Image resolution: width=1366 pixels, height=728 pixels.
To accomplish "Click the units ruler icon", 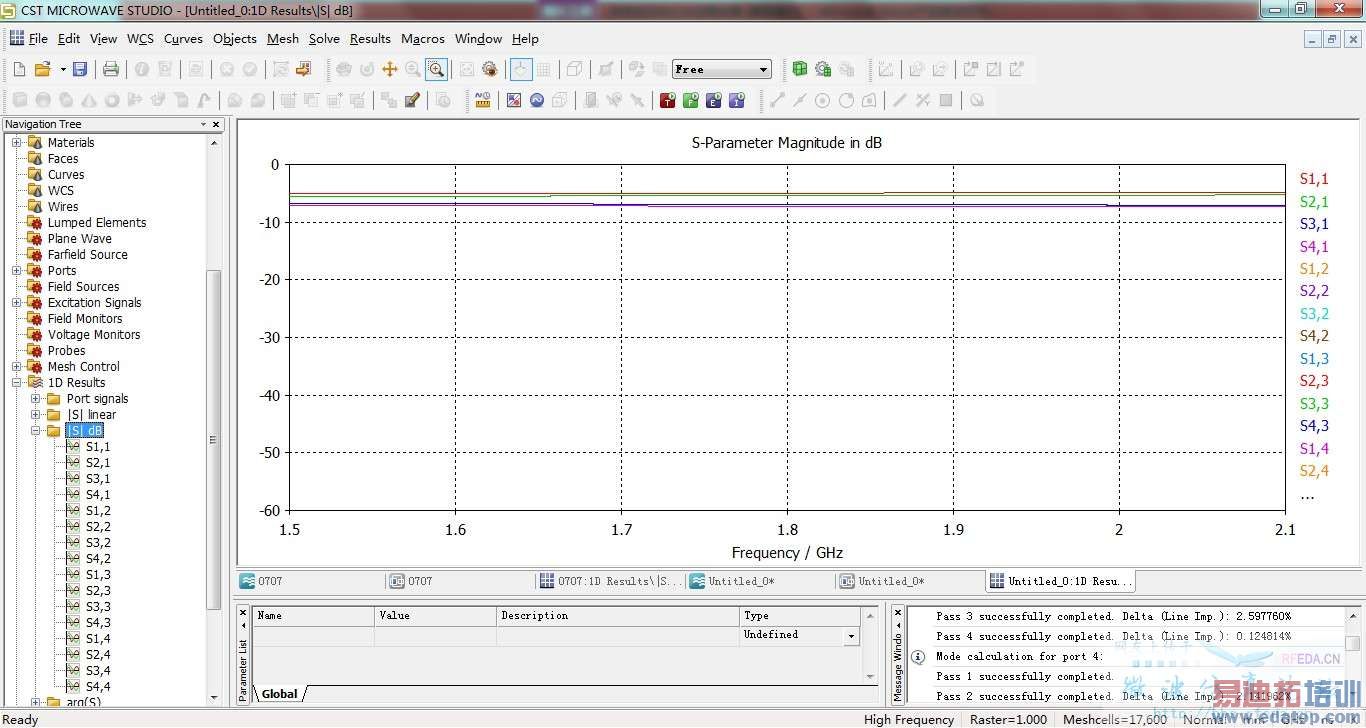I will point(483,100).
